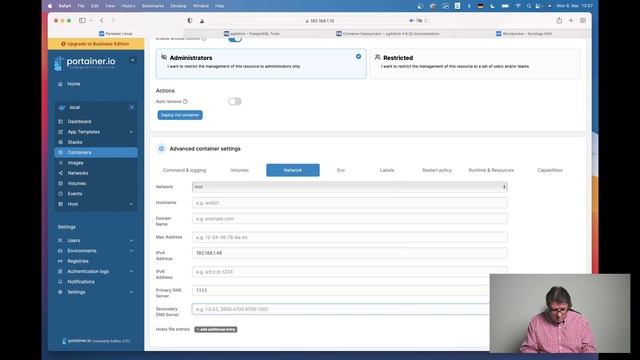
Task: Click Deploy the container button
Action: (x=180, y=115)
